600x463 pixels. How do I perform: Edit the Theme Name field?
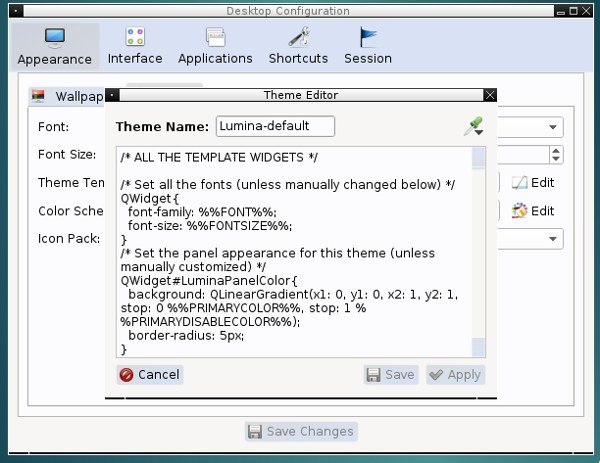tap(275, 126)
